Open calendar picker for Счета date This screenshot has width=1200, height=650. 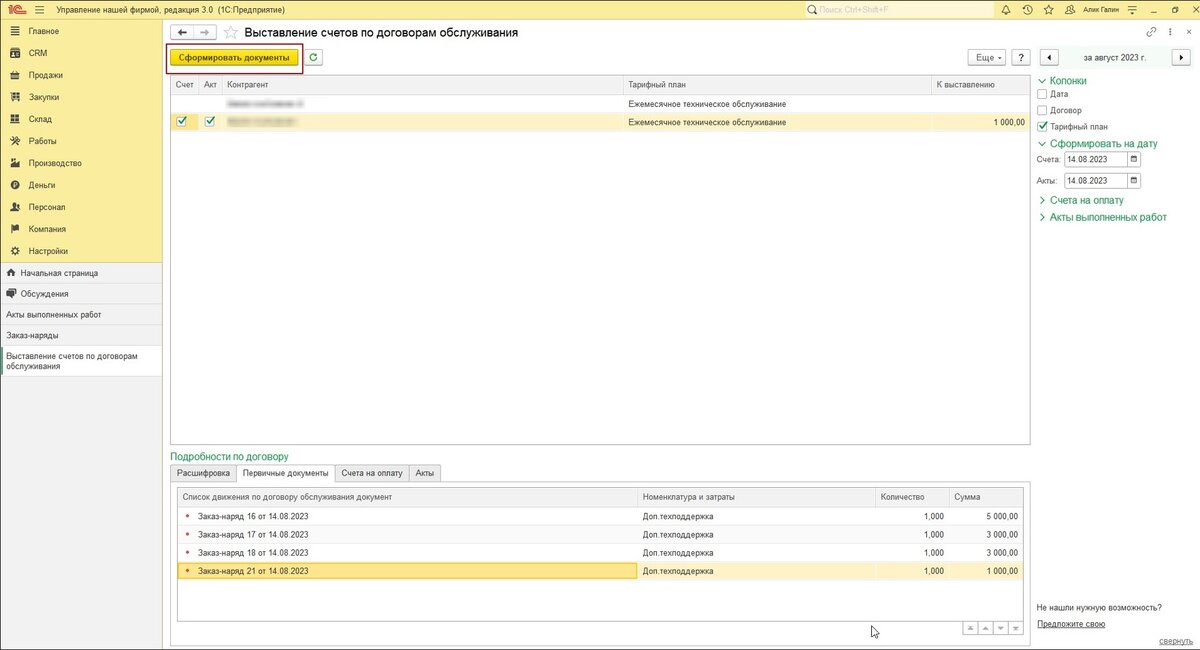(1133, 159)
